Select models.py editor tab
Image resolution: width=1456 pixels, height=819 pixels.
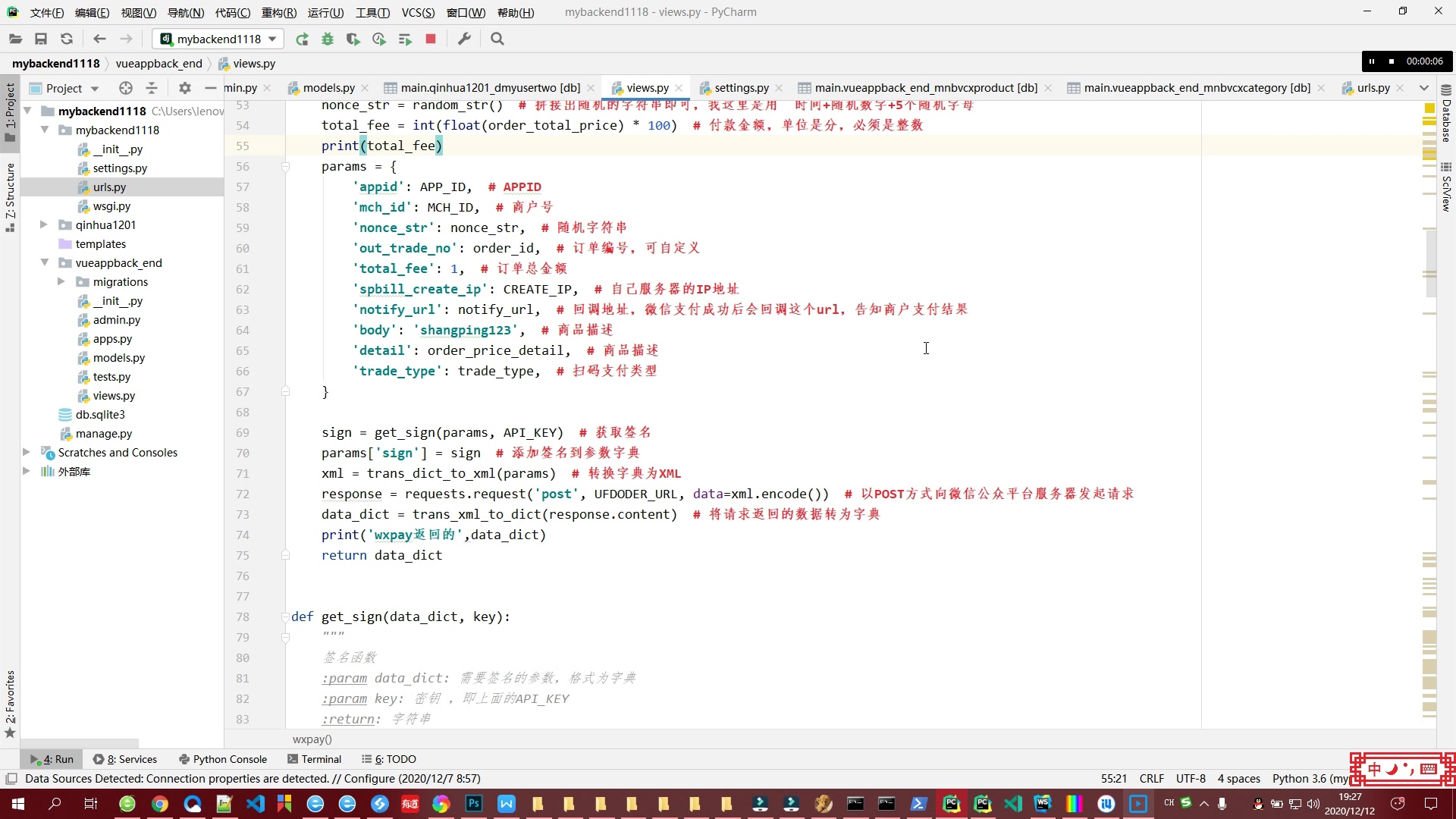[x=328, y=88]
